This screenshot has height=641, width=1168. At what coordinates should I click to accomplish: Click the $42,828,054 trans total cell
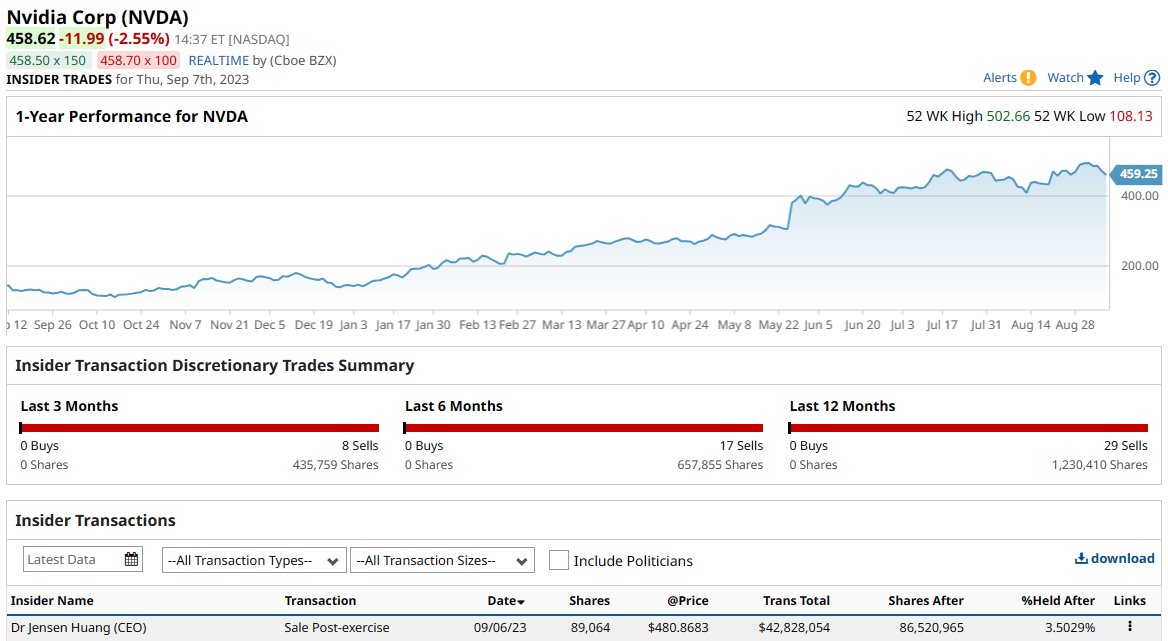point(794,628)
